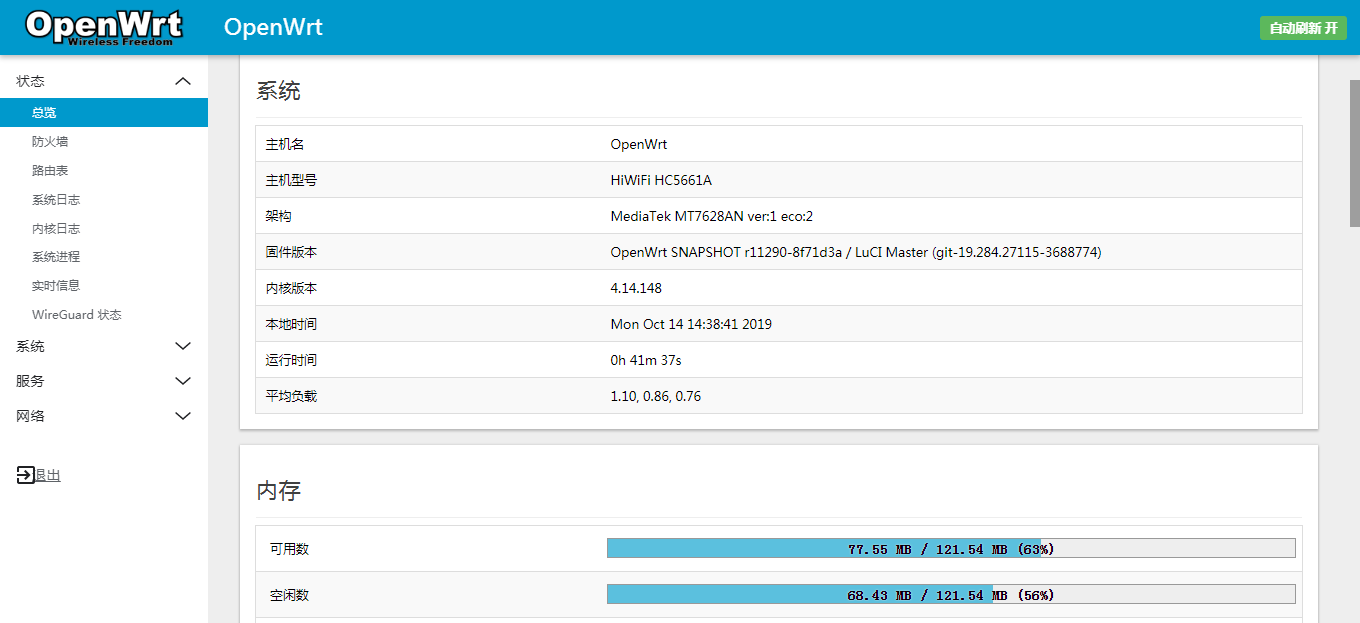Click the 主机型号 row label

pos(291,180)
